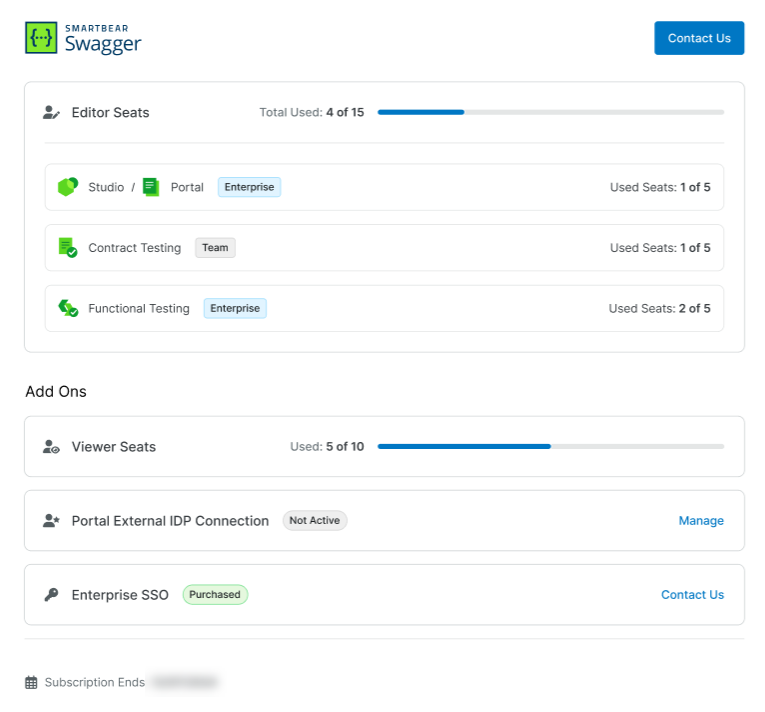Click the Viewer Seats user-eye icon

click(x=51, y=447)
